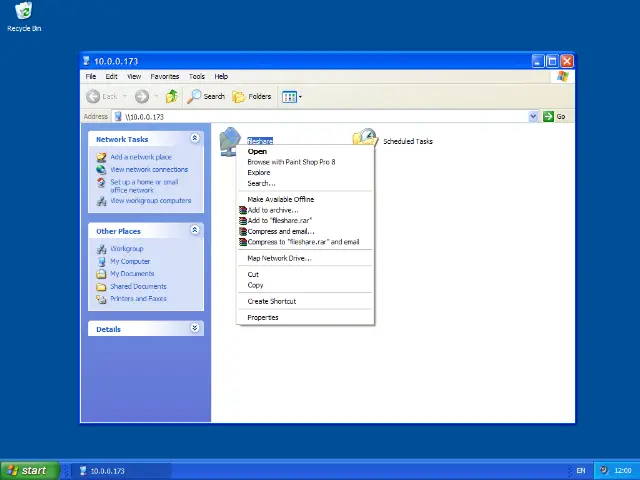Open the View menu
Screen dimensions: 640x480
[134, 76]
